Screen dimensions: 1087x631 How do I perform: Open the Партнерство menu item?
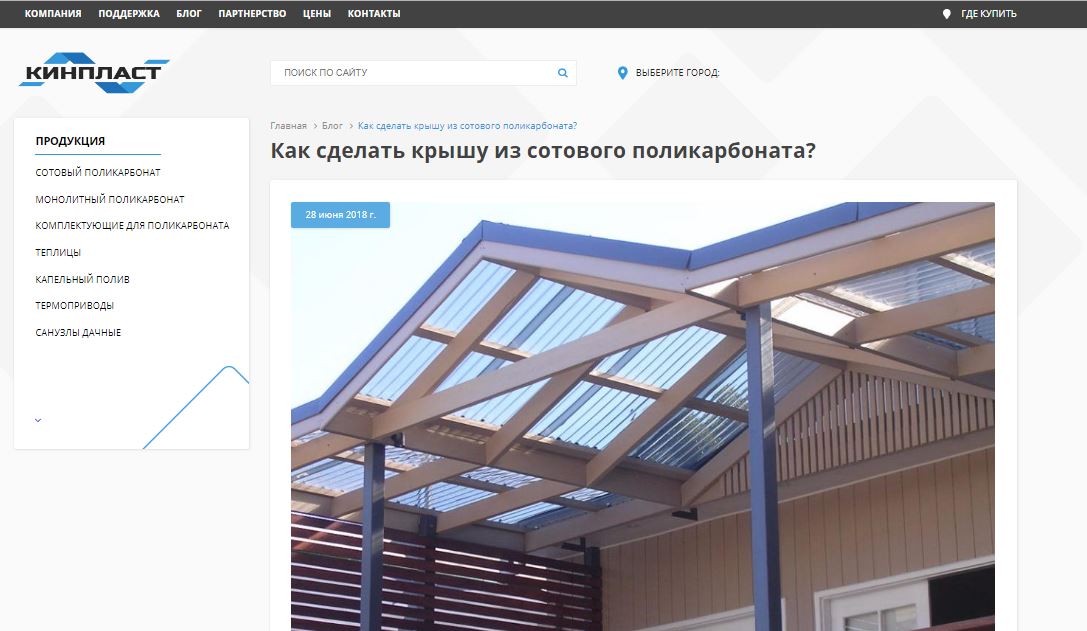(252, 14)
